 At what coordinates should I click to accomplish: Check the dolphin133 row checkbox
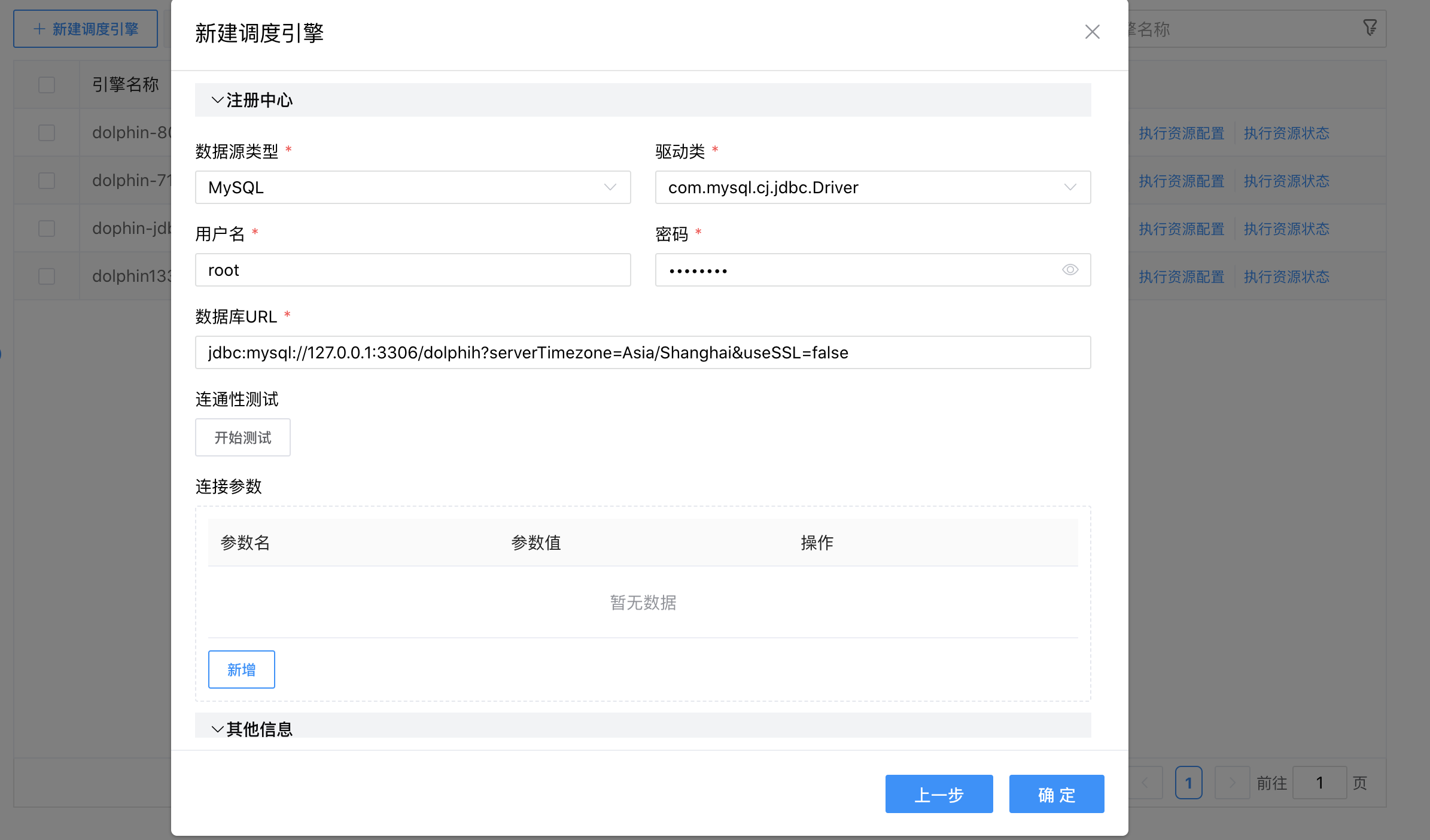coord(47,276)
